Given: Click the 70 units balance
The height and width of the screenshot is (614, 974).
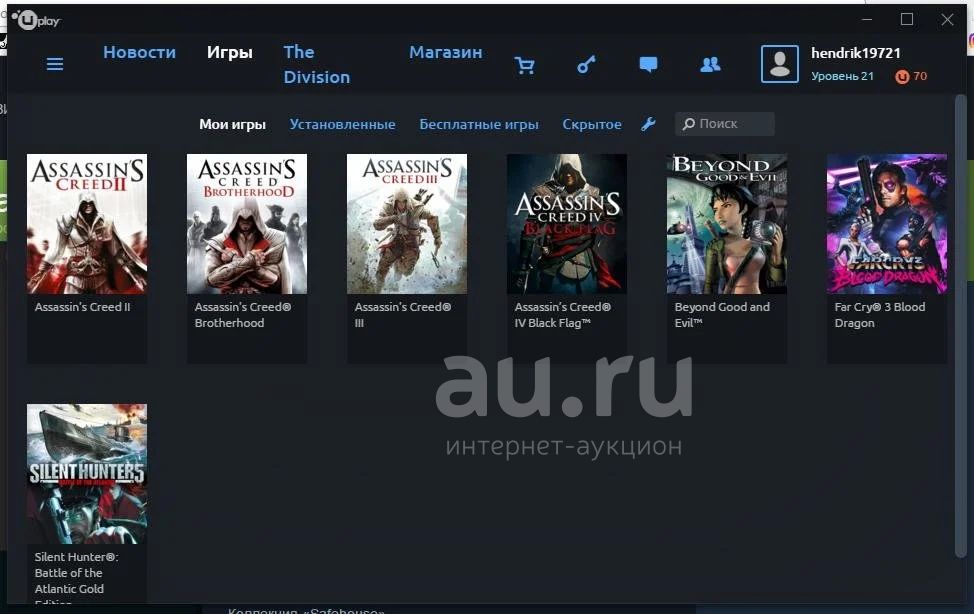Looking at the screenshot, I should point(920,76).
